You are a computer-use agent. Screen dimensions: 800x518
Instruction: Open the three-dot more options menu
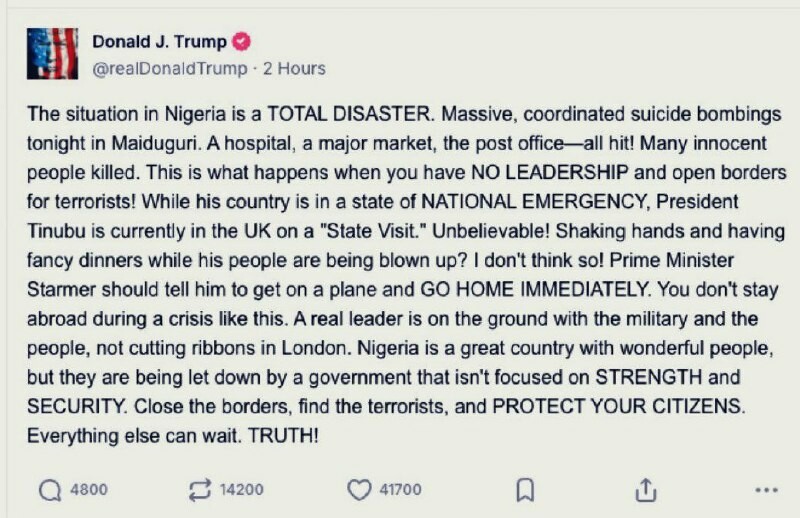pyautogui.click(x=766, y=489)
